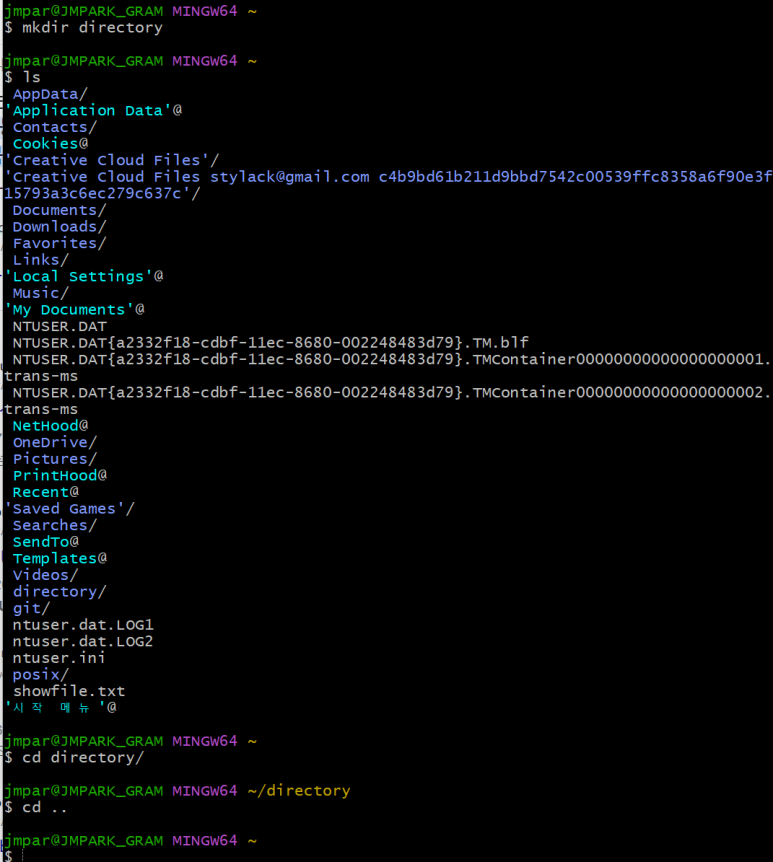Click the 'My Documents'@ entry
Image resolution: width=773 pixels, height=862 pixels.
tap(74, 310)
